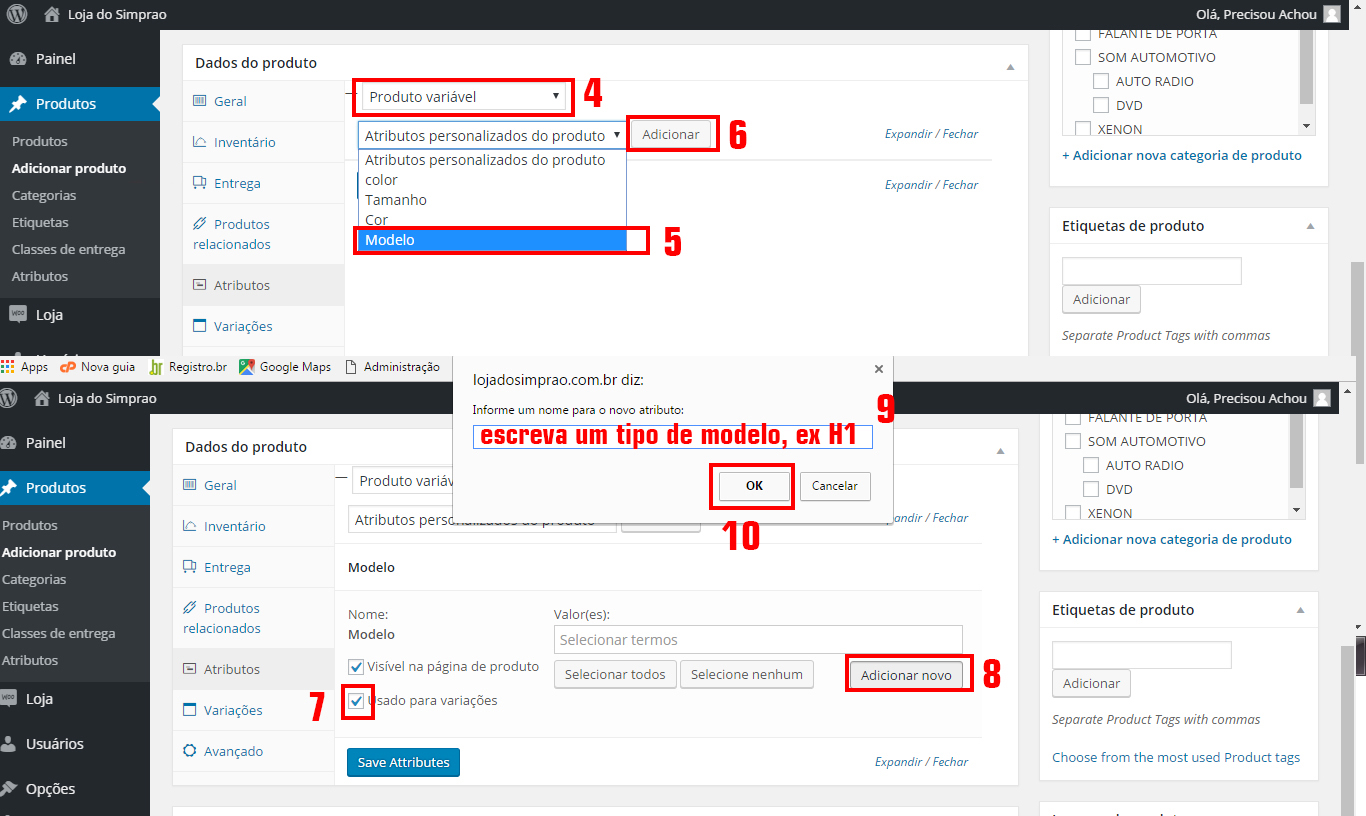Click the Nova guia cPanel bookmark icon
The width and height of the screenshot is (1366, 816).
pyautogui.click(x=68, y=367)
